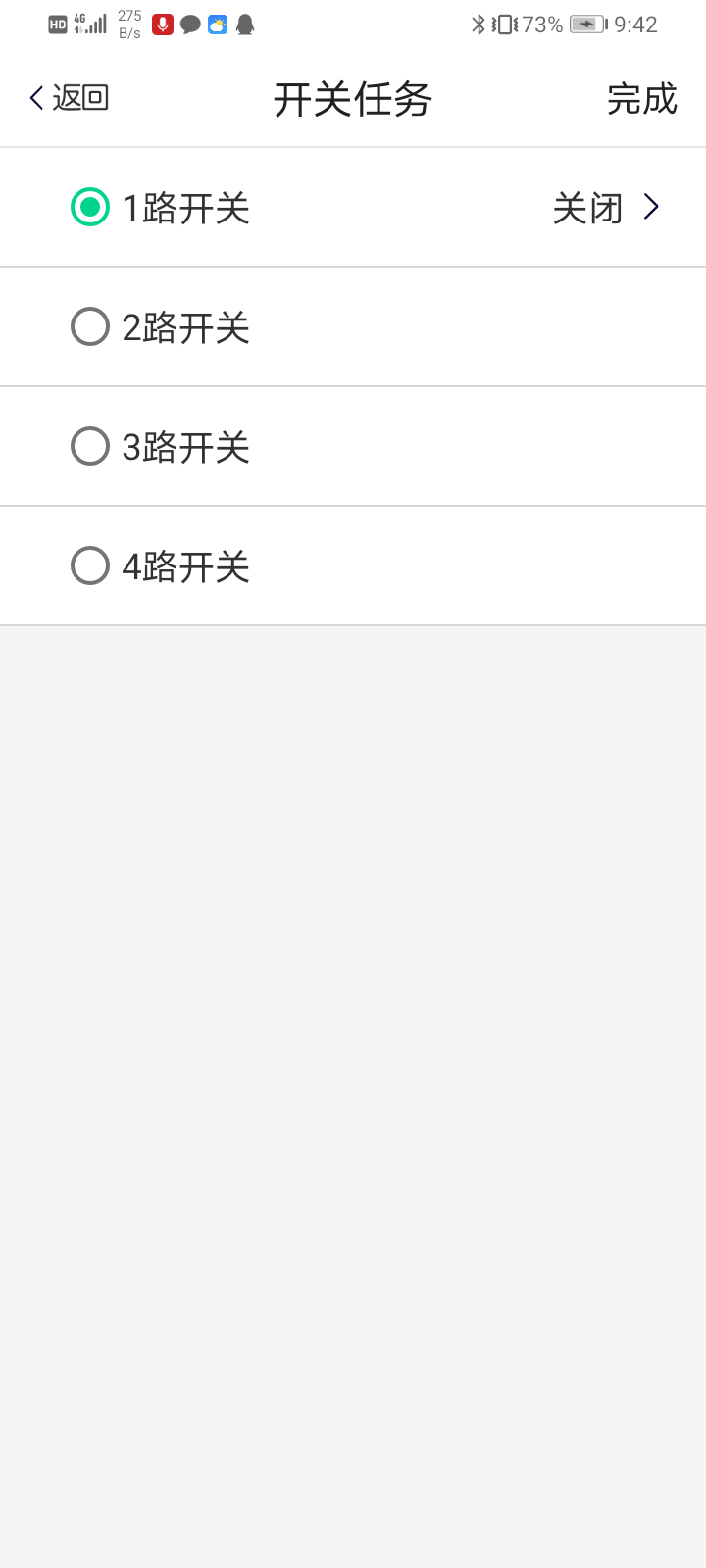Choose the 3路开关 radio button
The image size is (706, 1568).
click(x=90, y=446)
